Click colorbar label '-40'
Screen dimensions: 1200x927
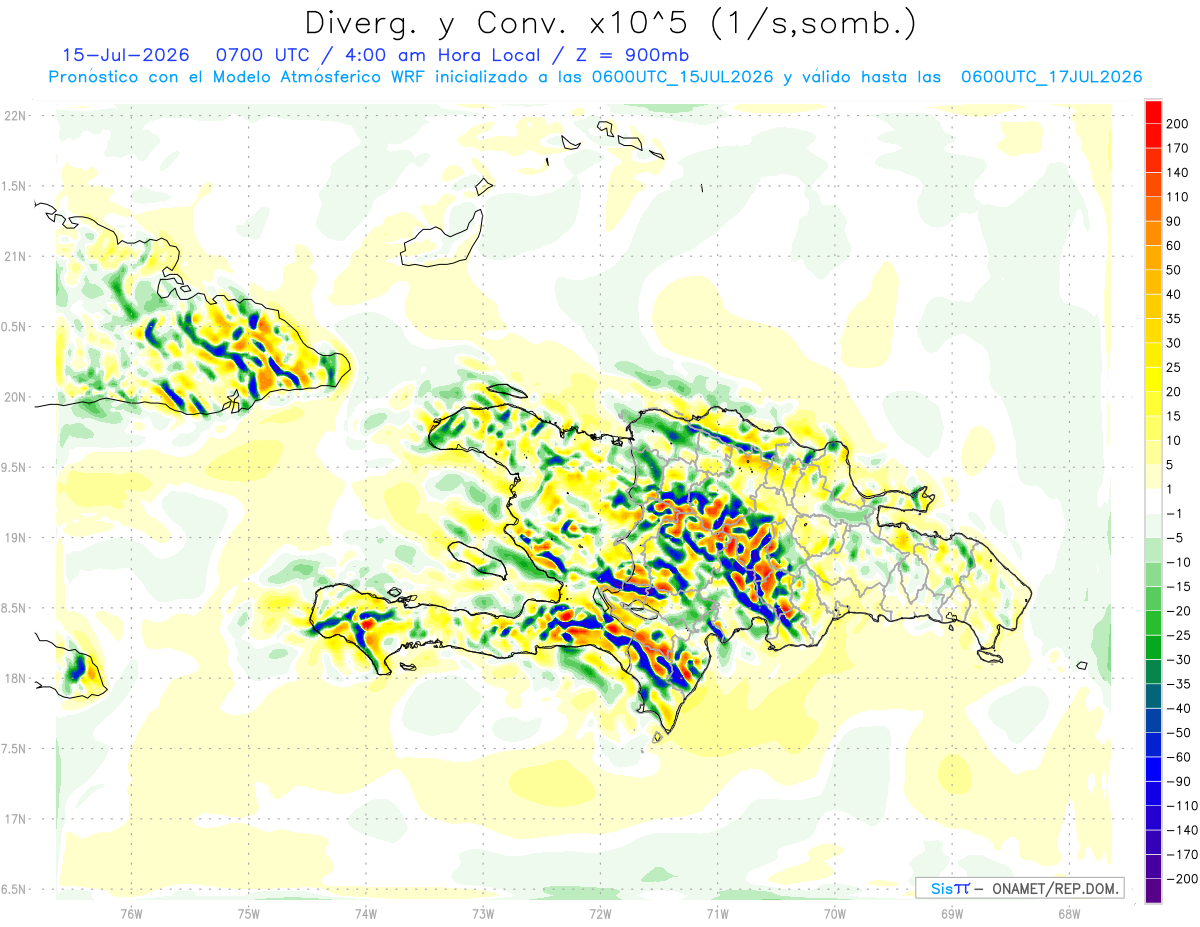point(1178,708)
